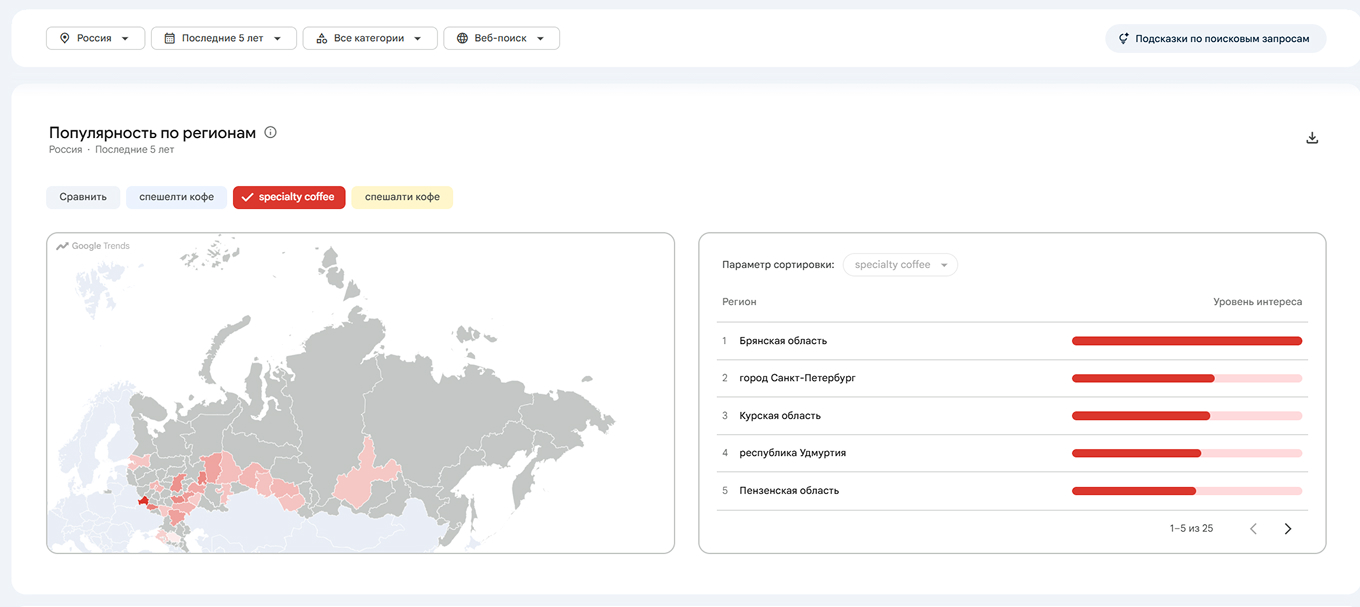
Task: Open the Параметр сортировки dropdown
Action: coord(900,265)
